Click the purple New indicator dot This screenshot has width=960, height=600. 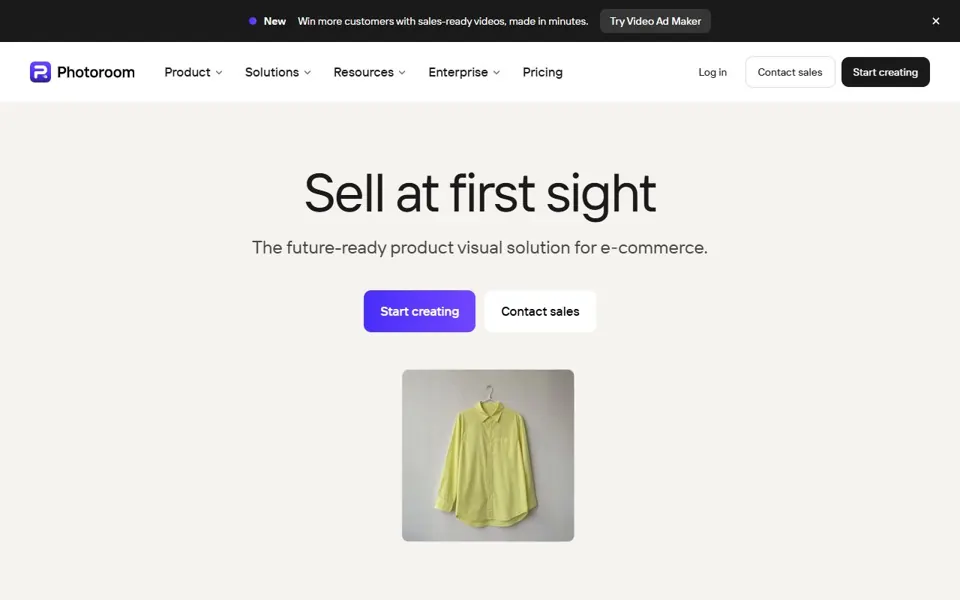[252, 21]
